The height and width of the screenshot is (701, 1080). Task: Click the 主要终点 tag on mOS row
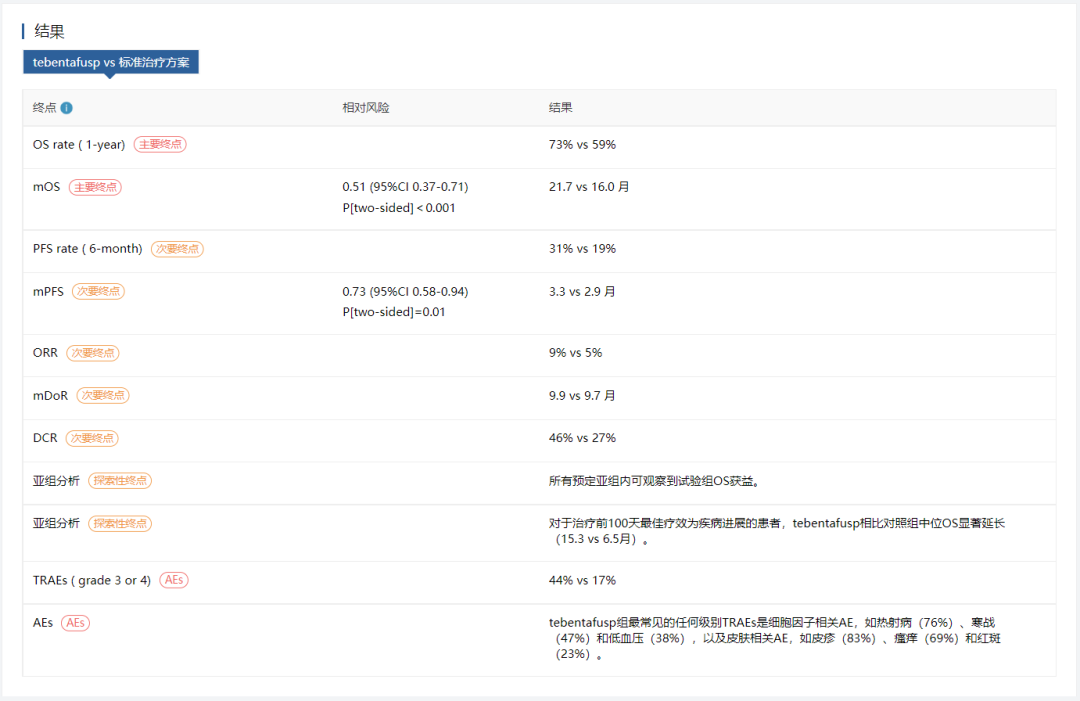95,187
